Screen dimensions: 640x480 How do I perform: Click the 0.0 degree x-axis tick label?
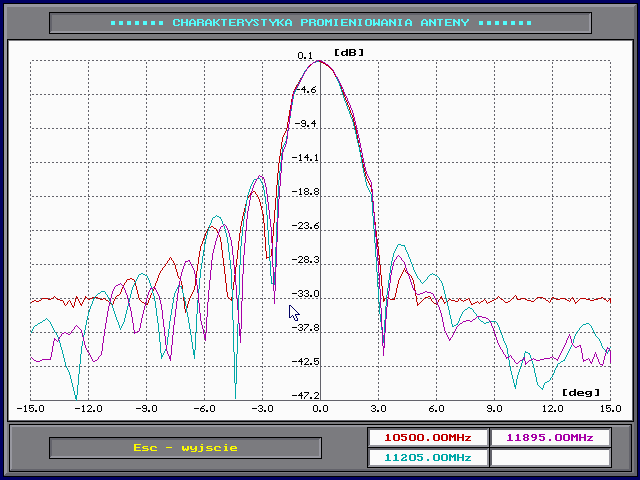coord(319,409)
